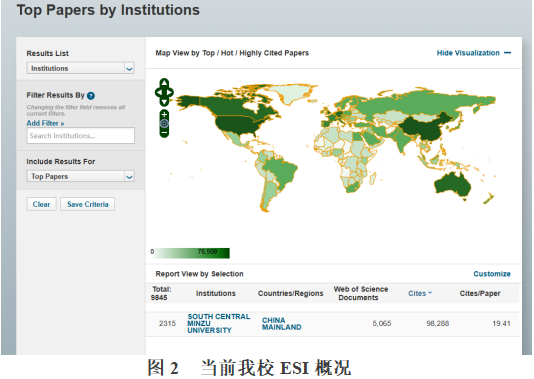Click the Countries/Regions column header

[x=290, y=293]
